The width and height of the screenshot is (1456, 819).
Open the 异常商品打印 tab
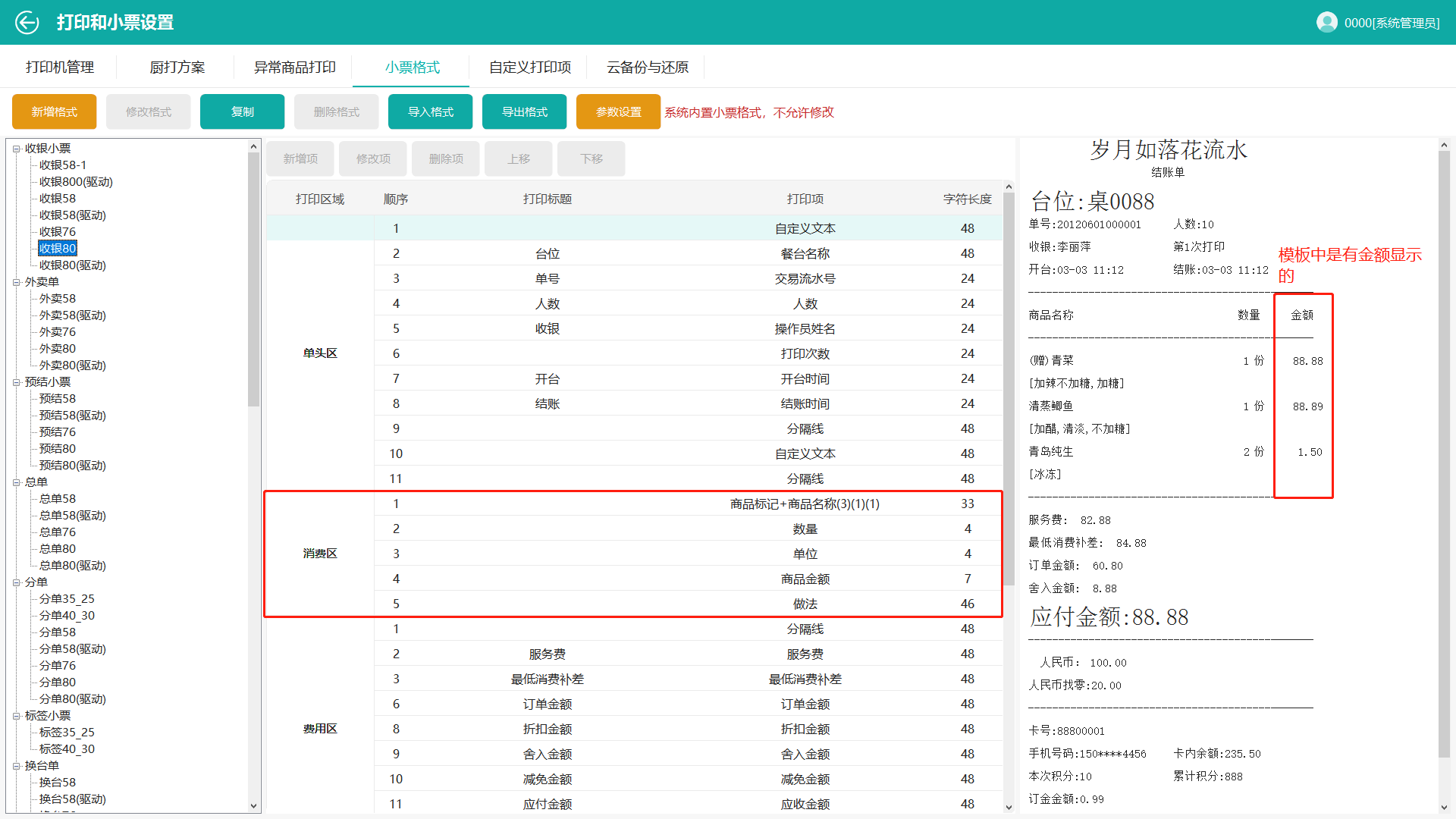294,67
